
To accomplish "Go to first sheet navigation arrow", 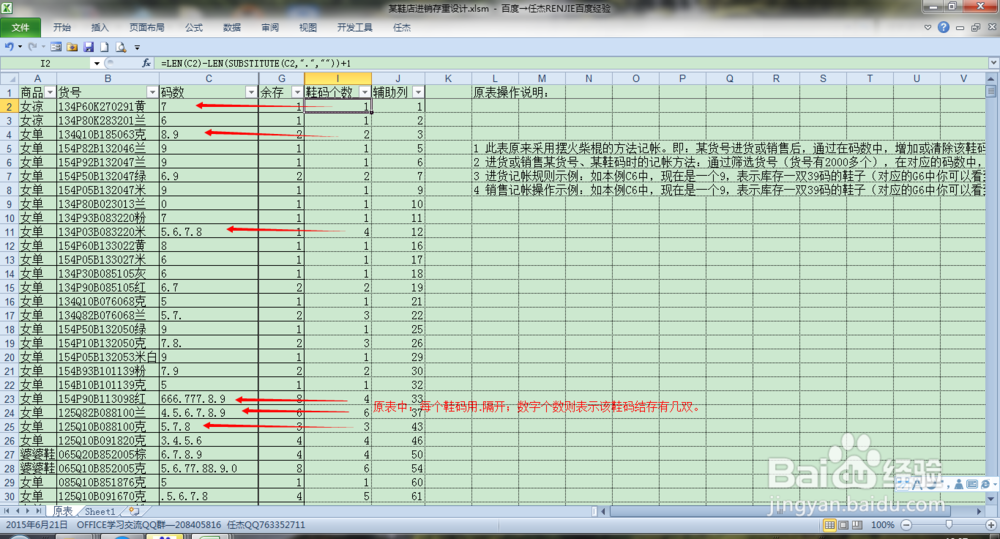I will [x=6, y=511].
